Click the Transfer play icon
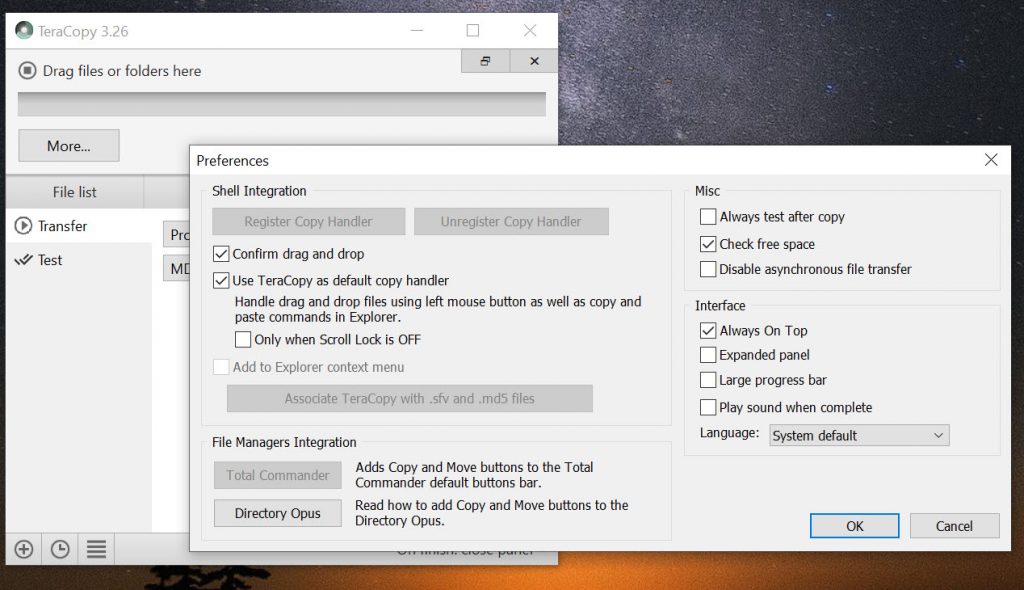Viewport: 1024px width, 590px height. tap(24, 226)
